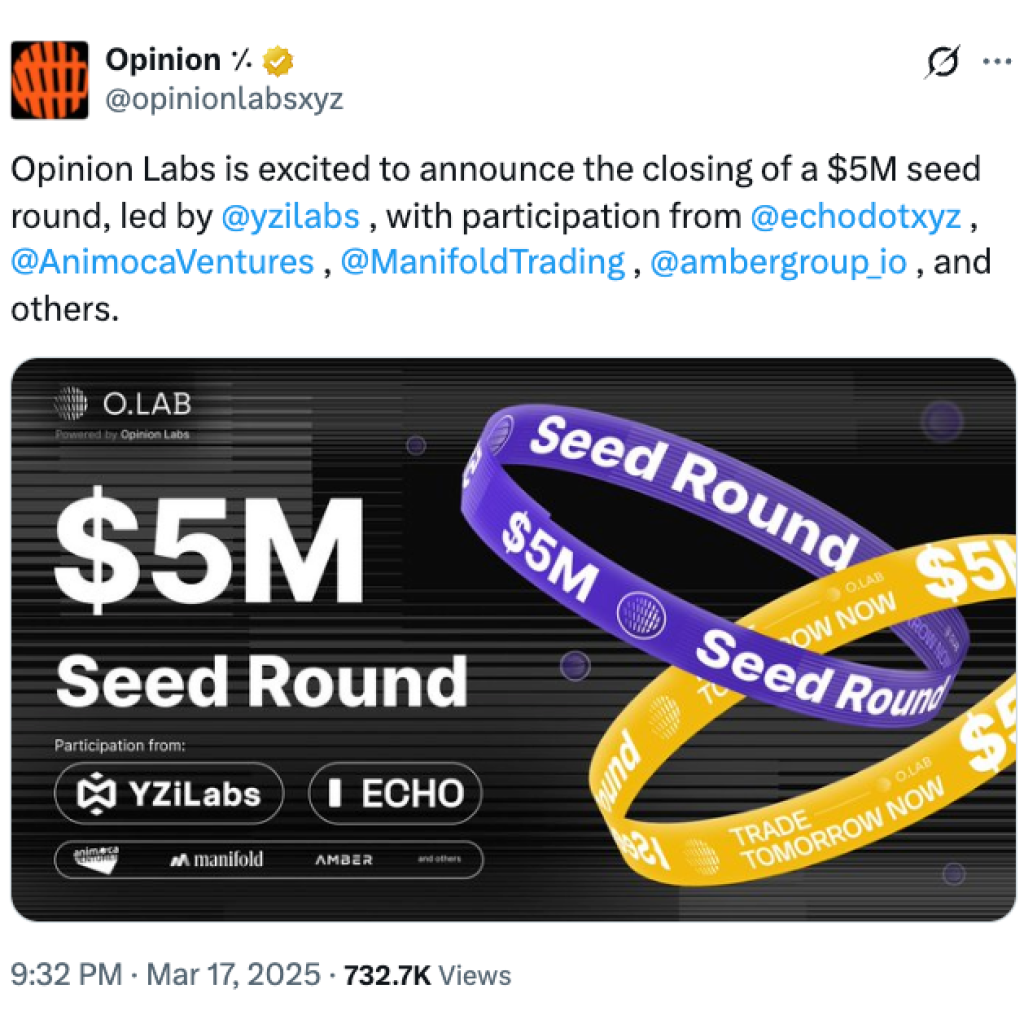This screenshot has width=1024, height=1024.
Task: Open the @AnimocaVentures mention link
Action: (x=163, y=262)
